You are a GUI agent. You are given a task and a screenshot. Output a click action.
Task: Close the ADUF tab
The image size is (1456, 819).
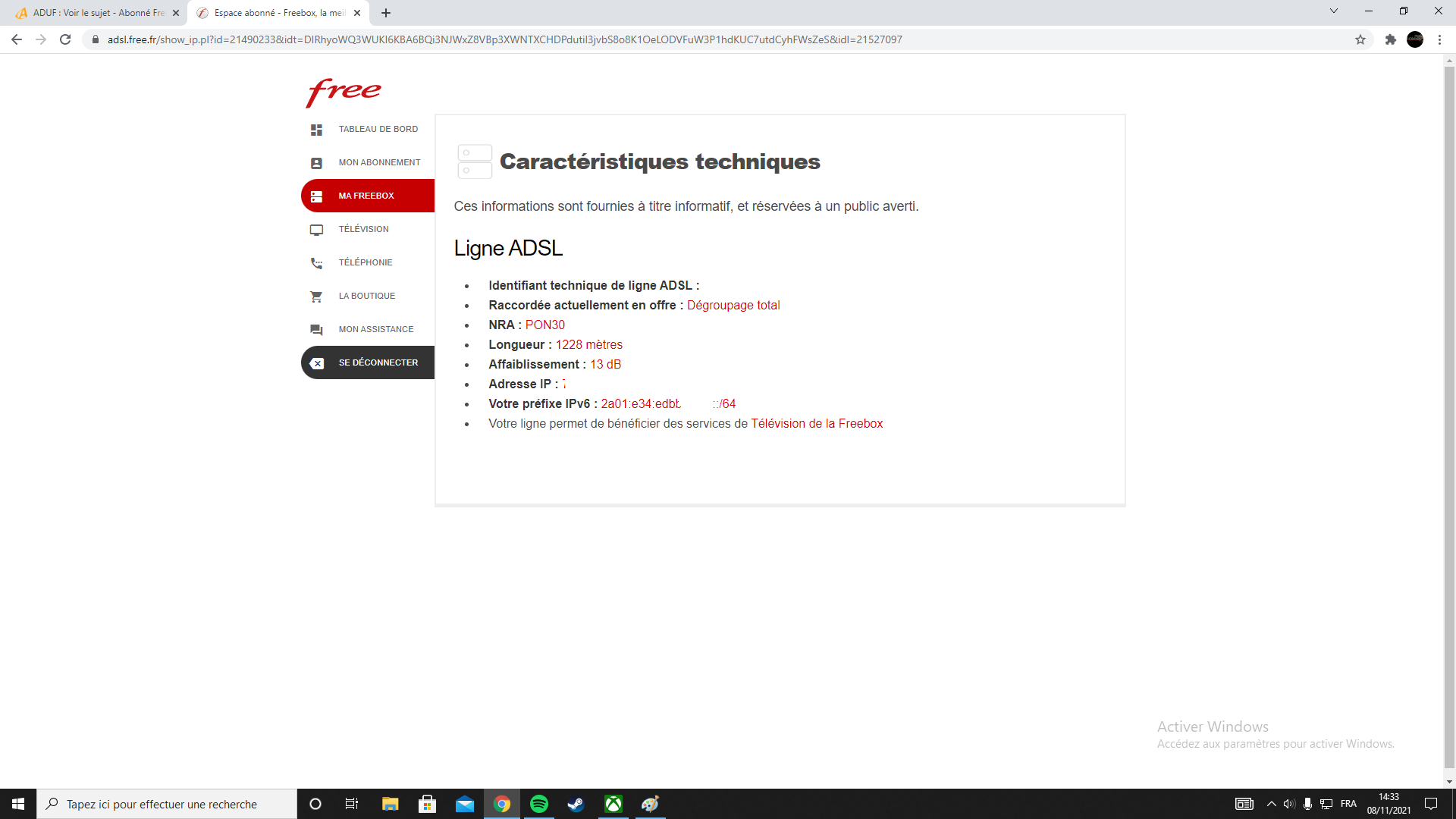(176, 13)
